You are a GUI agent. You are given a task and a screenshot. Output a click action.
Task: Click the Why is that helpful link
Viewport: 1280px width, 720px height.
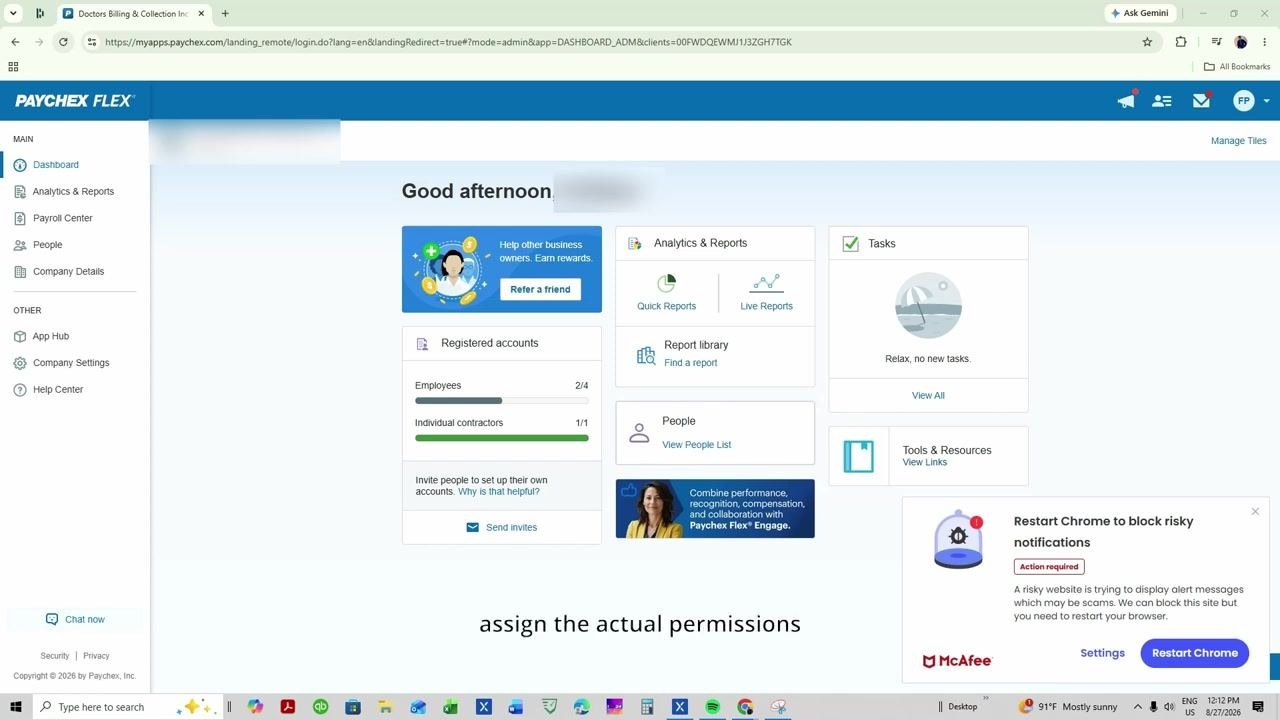pyautogui.click(x=499, y=492)
